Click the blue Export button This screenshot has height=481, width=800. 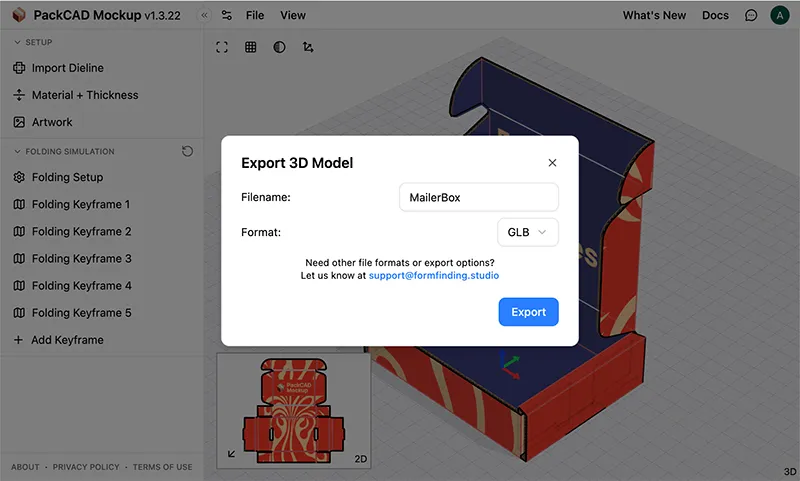coord(529,312)
